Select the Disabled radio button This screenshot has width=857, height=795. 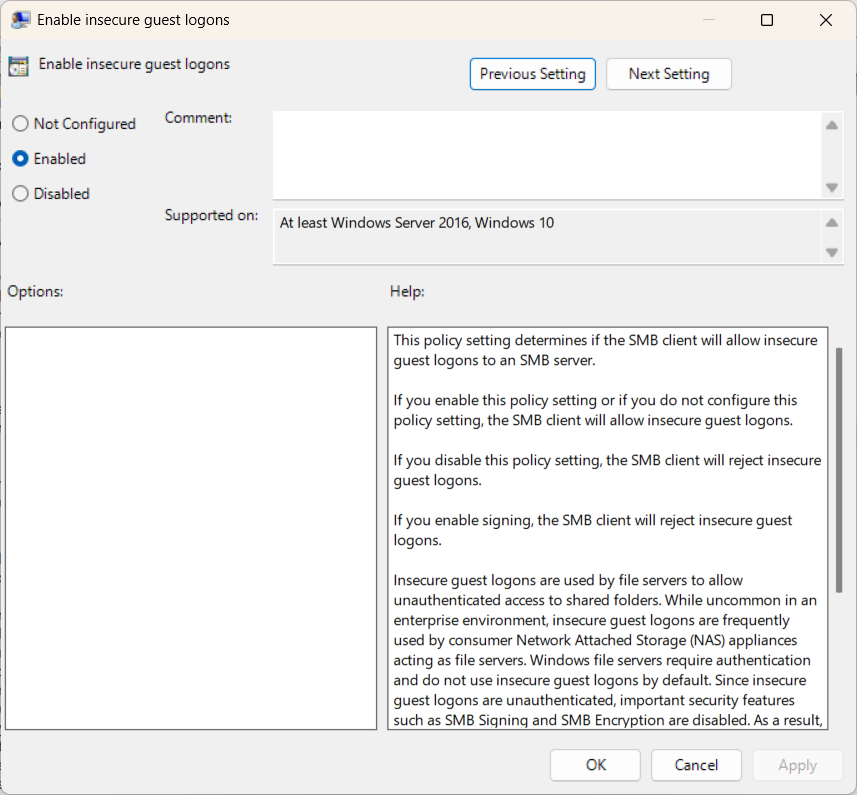tap(19, 193)
